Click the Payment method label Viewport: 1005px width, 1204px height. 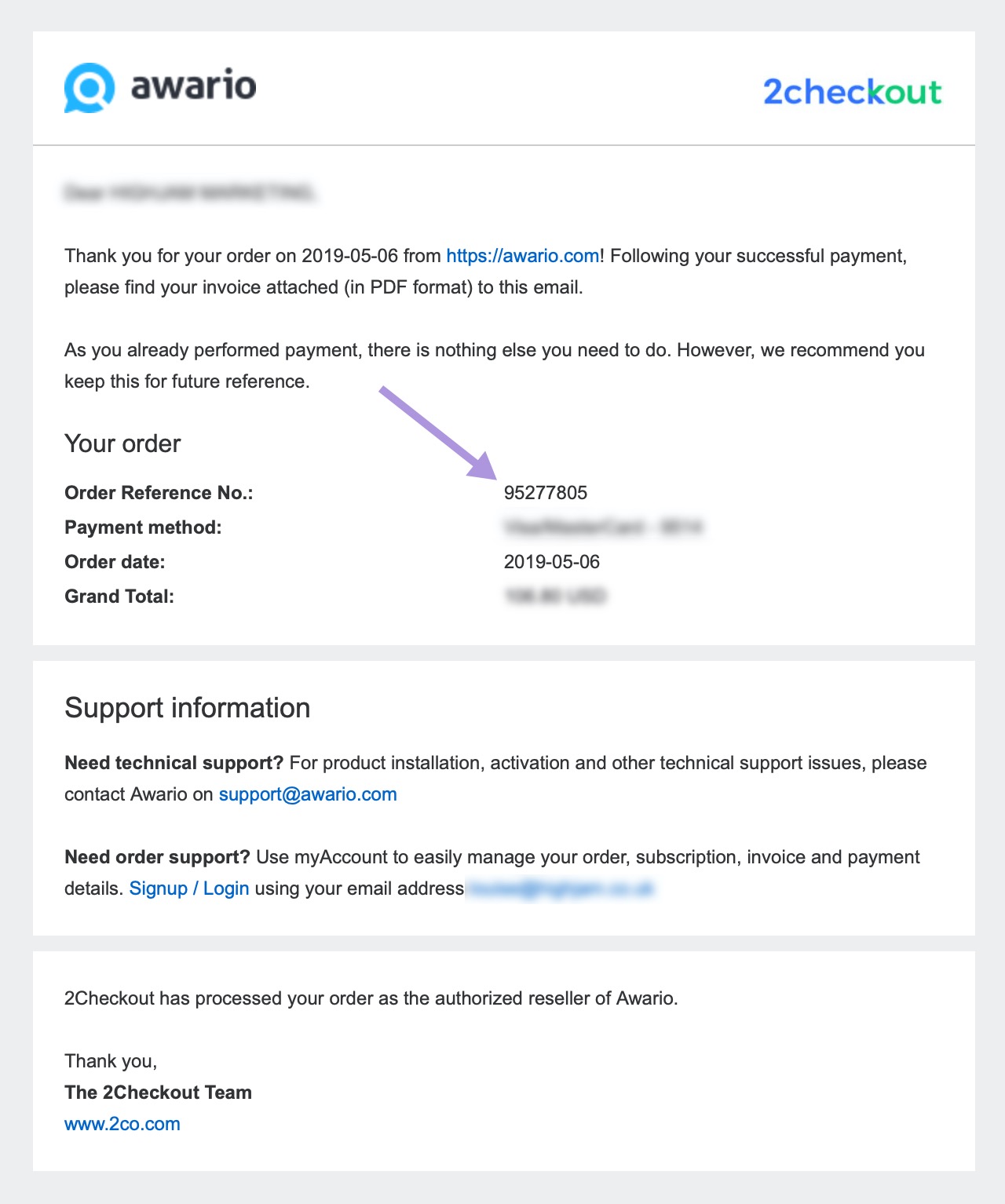(143, 527)
